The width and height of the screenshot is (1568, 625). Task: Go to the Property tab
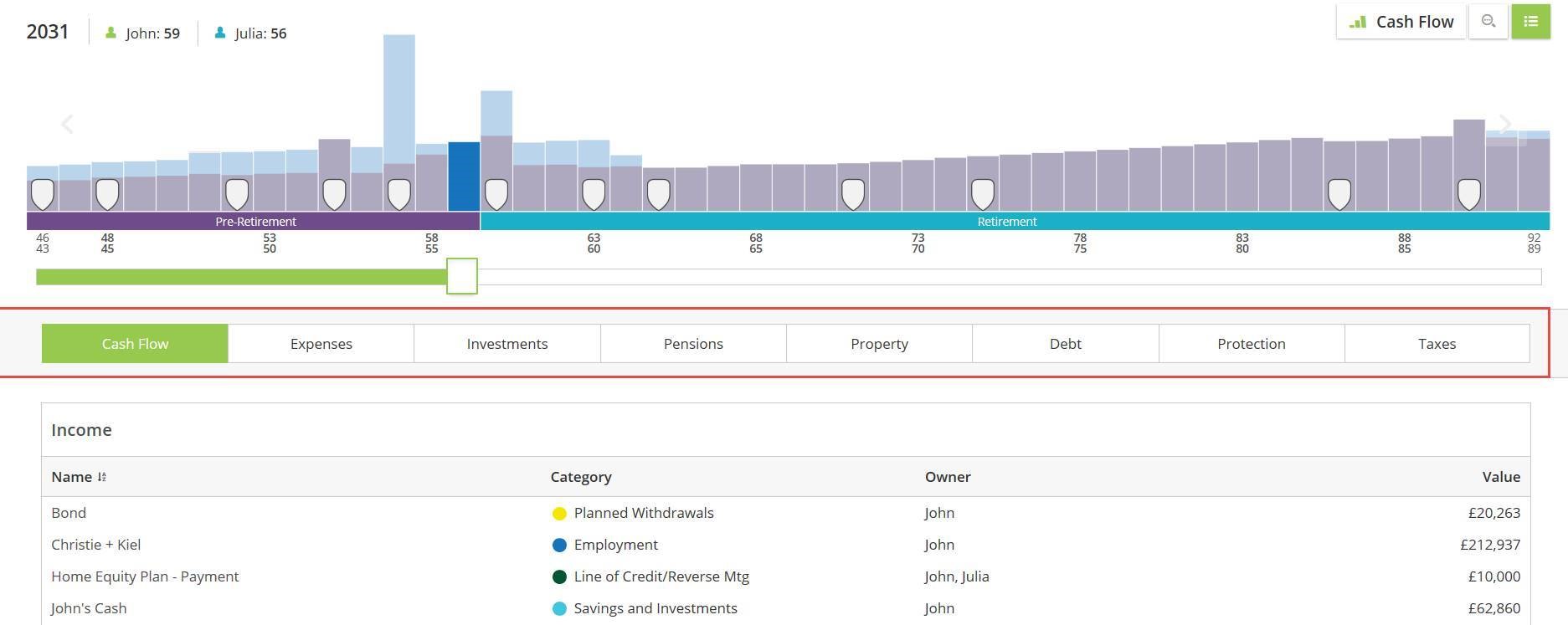[879, 344]
